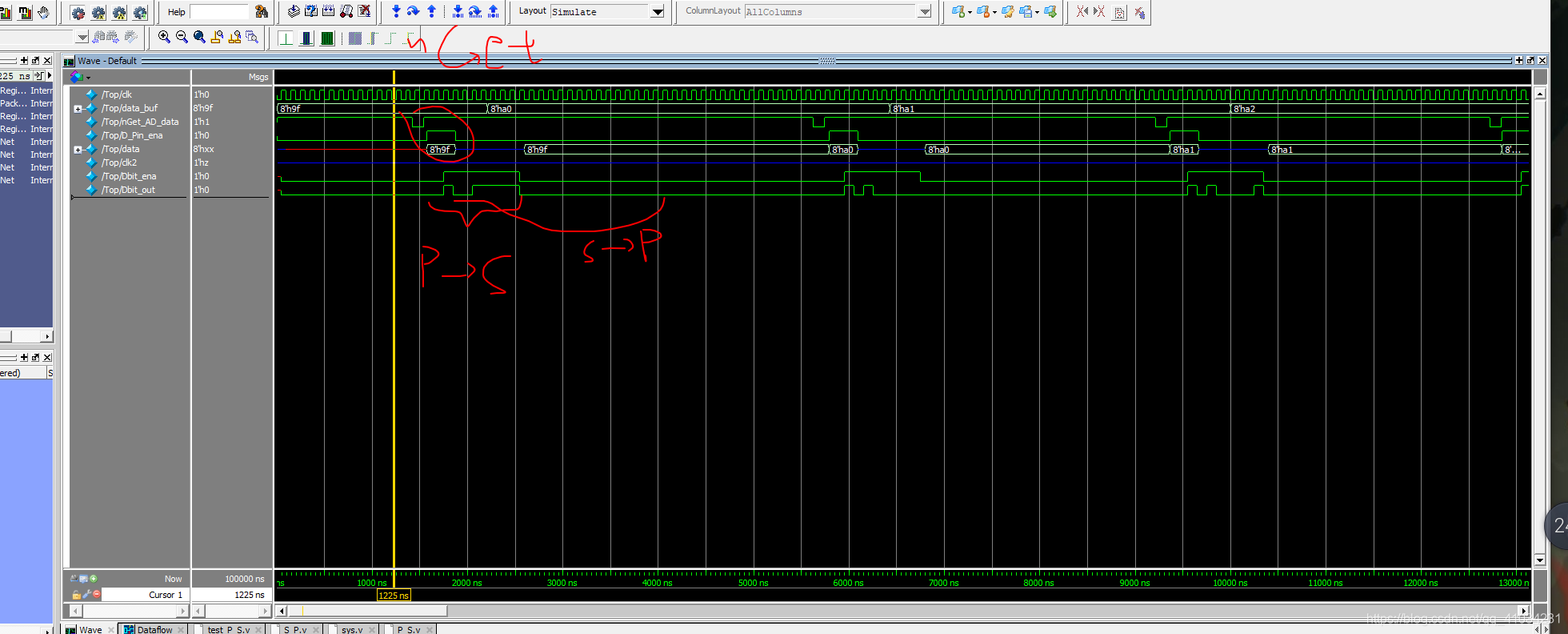Click the yellow 1225 ns cursor marker
Screen dimensions: 1568x634
coord(394,596)
